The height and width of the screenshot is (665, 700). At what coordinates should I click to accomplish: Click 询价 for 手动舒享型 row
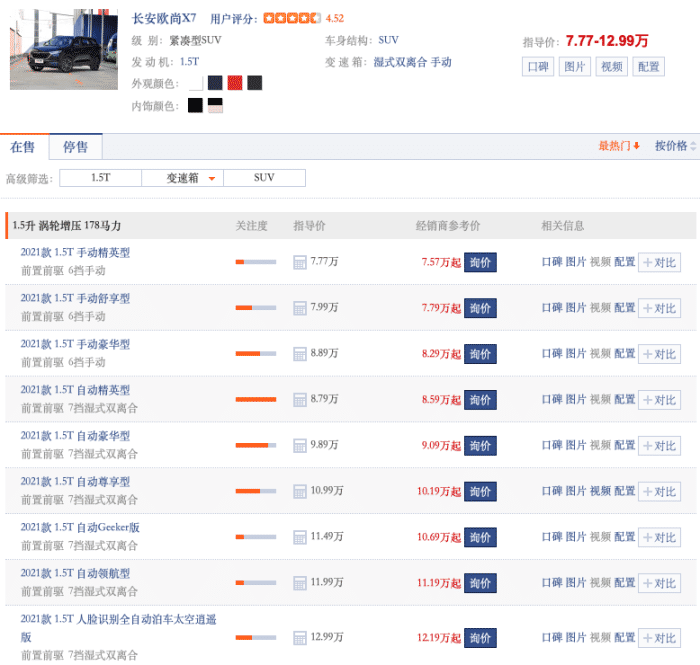pos(480,308)
